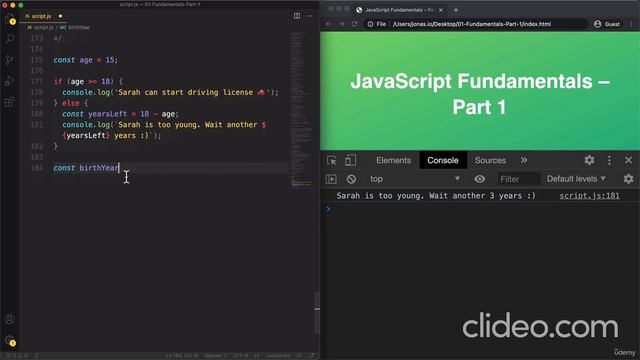This screenshot has height=360, width=640.
Task: Select the script.js editor tab
Action: [x=42, y=16]
